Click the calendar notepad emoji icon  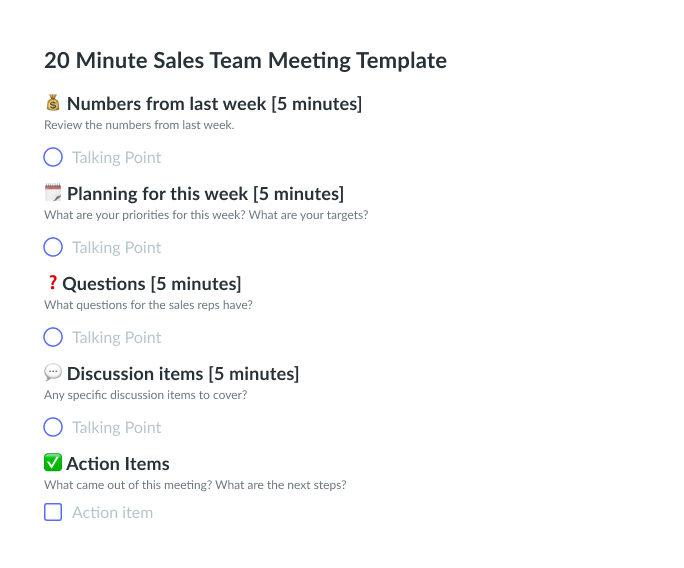tap(53, 193)
